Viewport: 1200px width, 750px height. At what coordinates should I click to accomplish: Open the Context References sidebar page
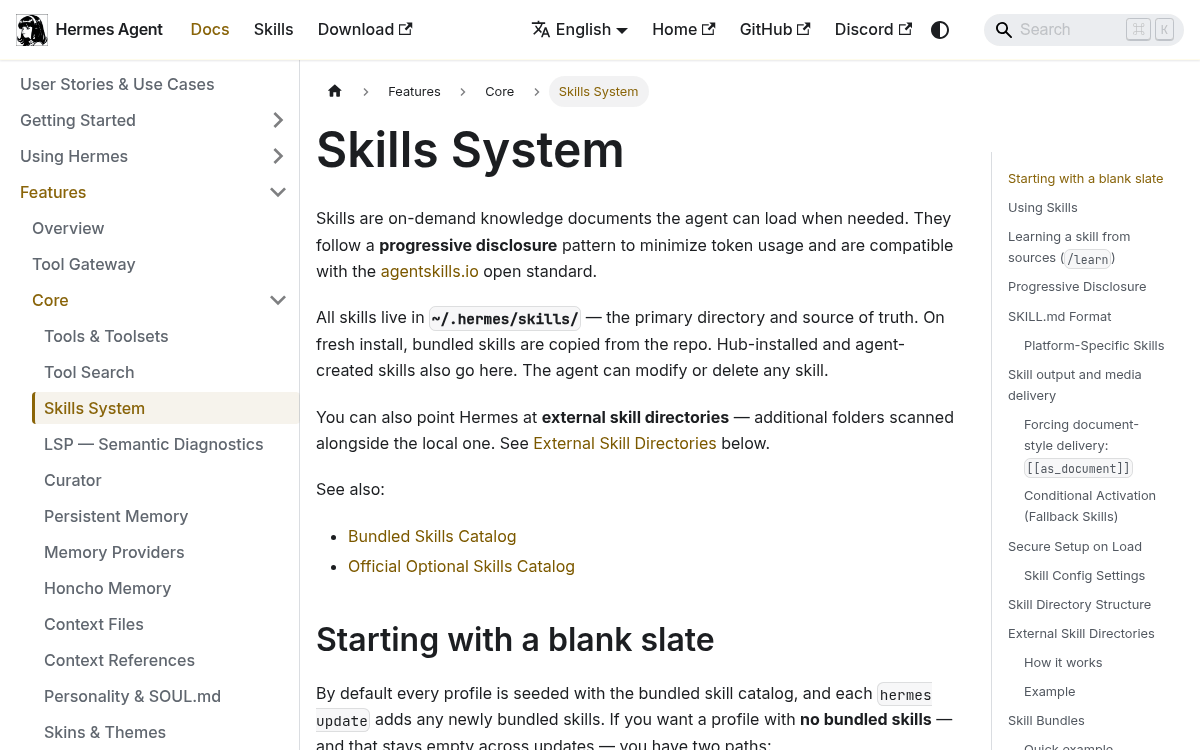tap(119, 660)
